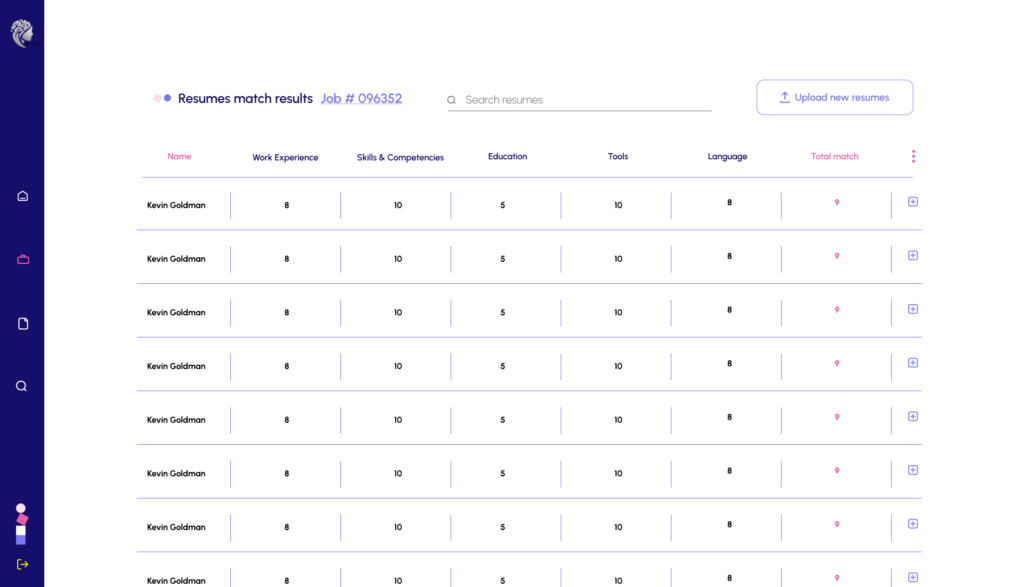Viewport: 1024px width, 587px height.
Task: Open the Home page from sidebar
Action: tap(22, 196)
